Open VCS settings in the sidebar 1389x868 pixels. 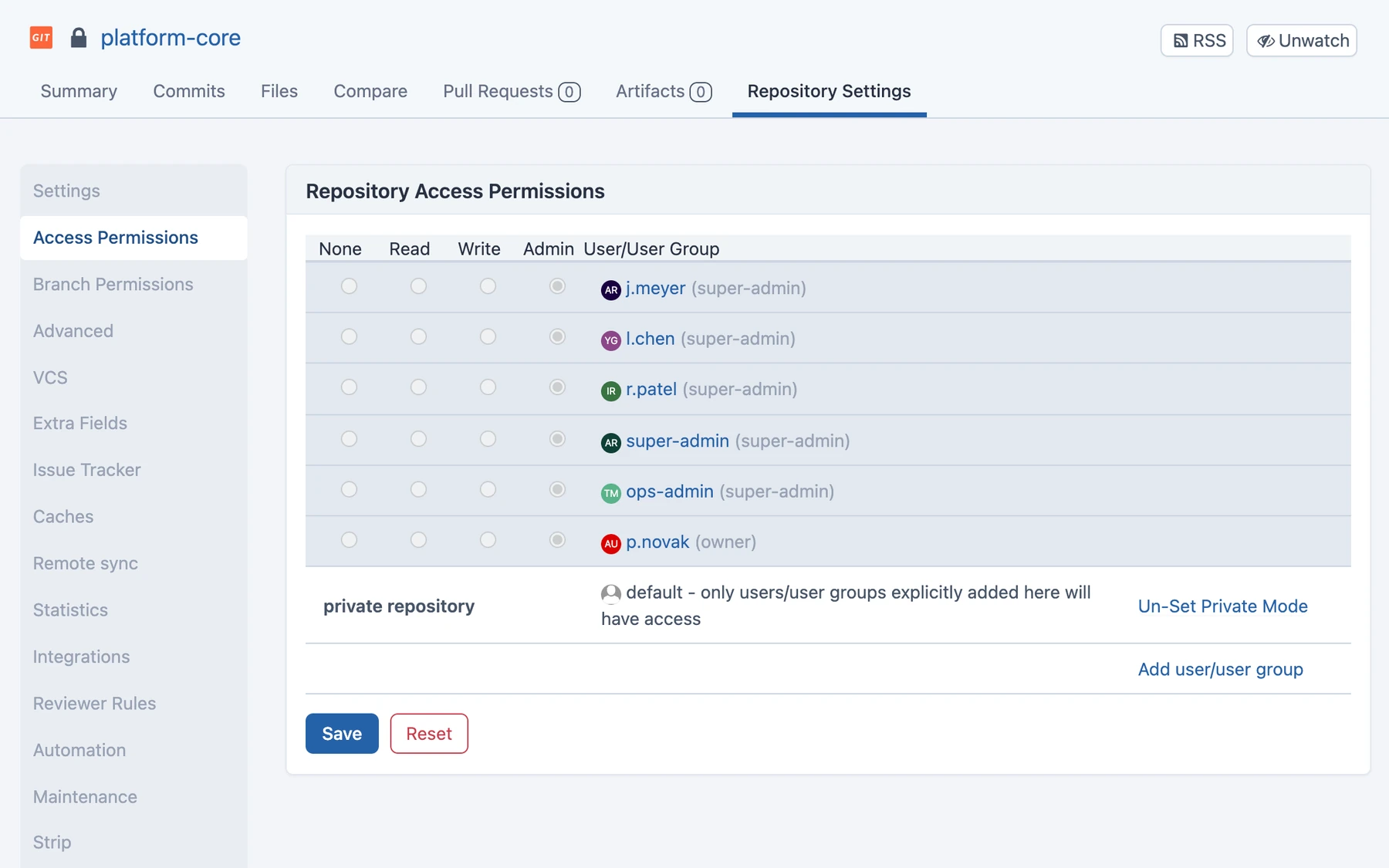click(x=133, y=377)
